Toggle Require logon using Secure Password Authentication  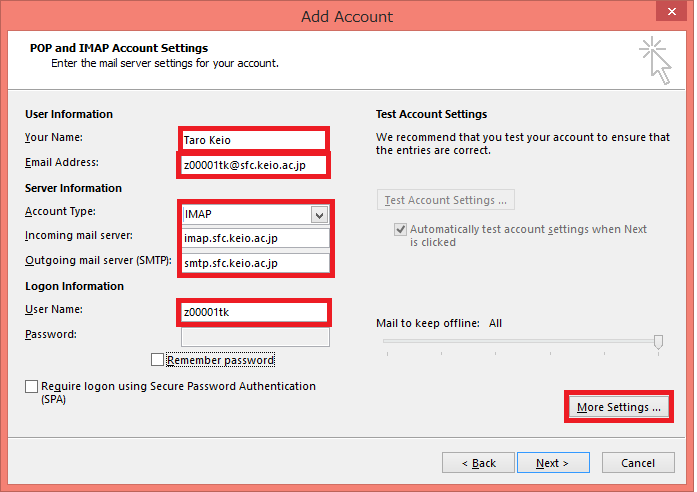pos(32,387)
